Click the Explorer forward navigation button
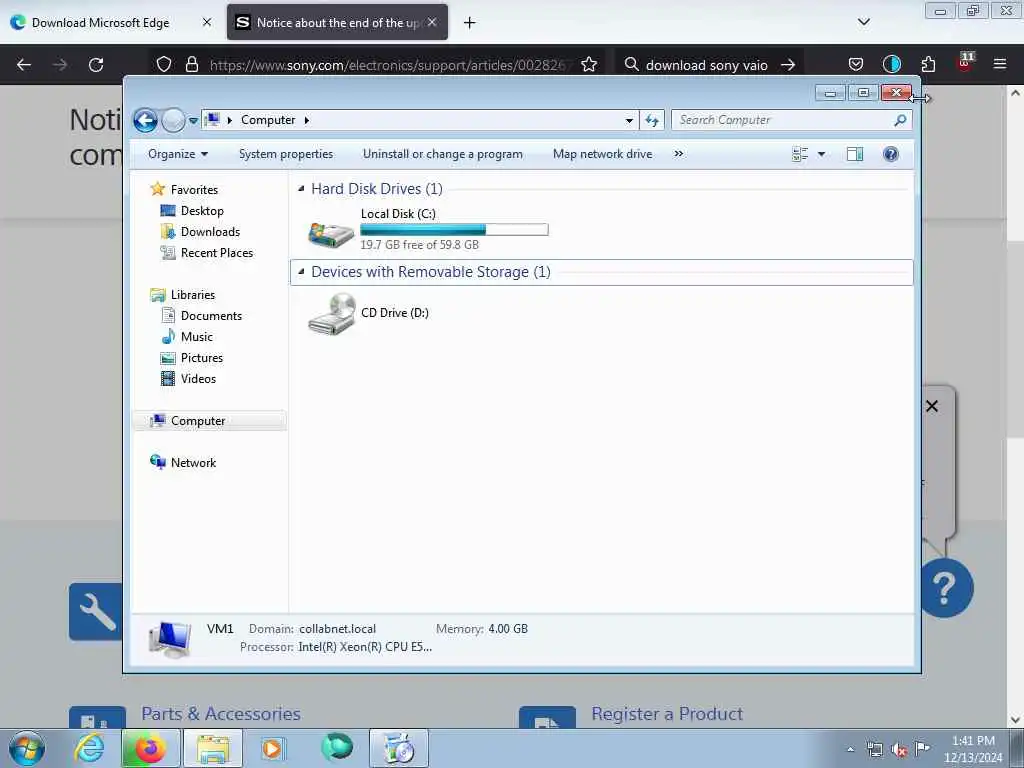 click(x=173, y=120)
